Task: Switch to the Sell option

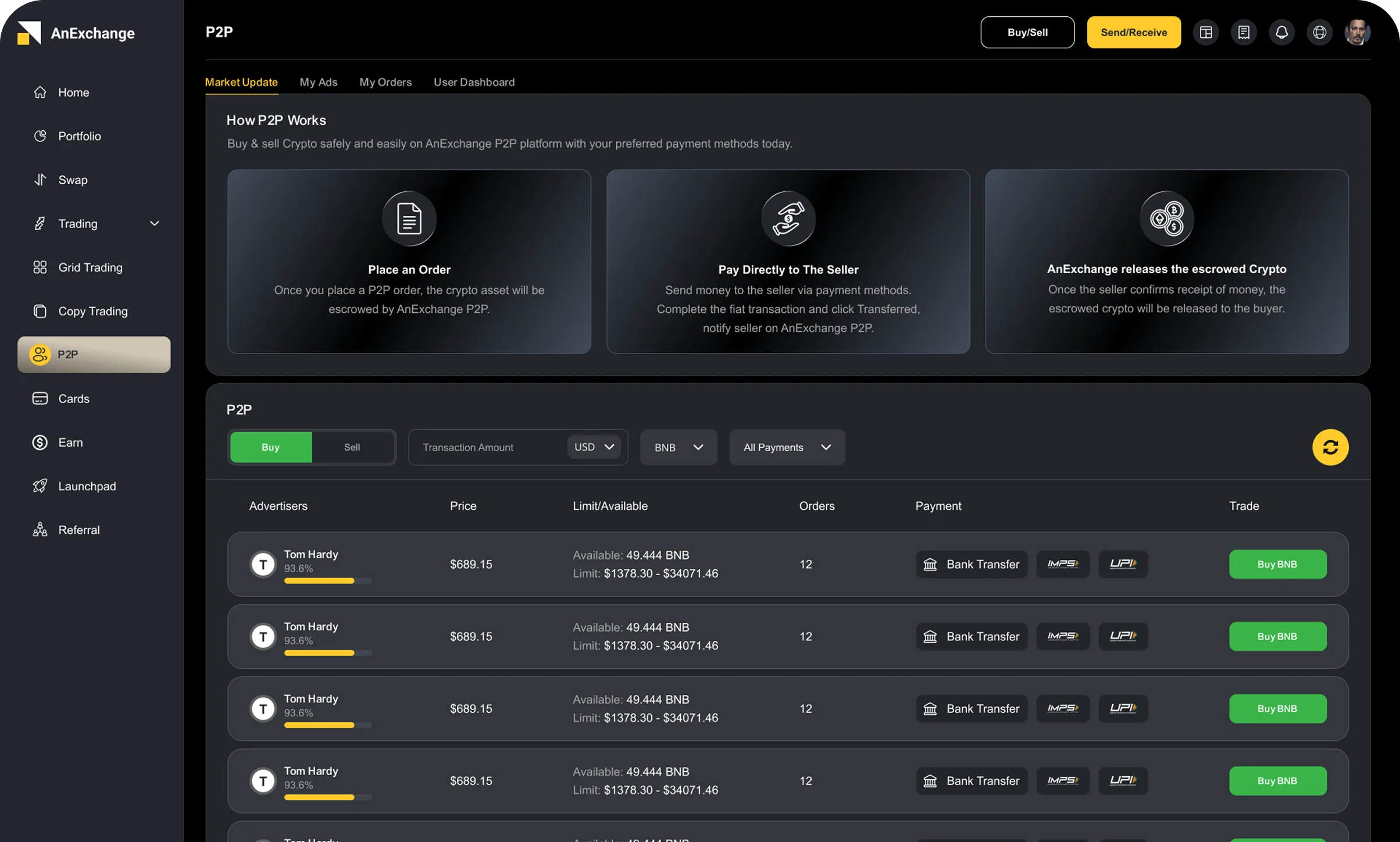Action: click(352, 447)
